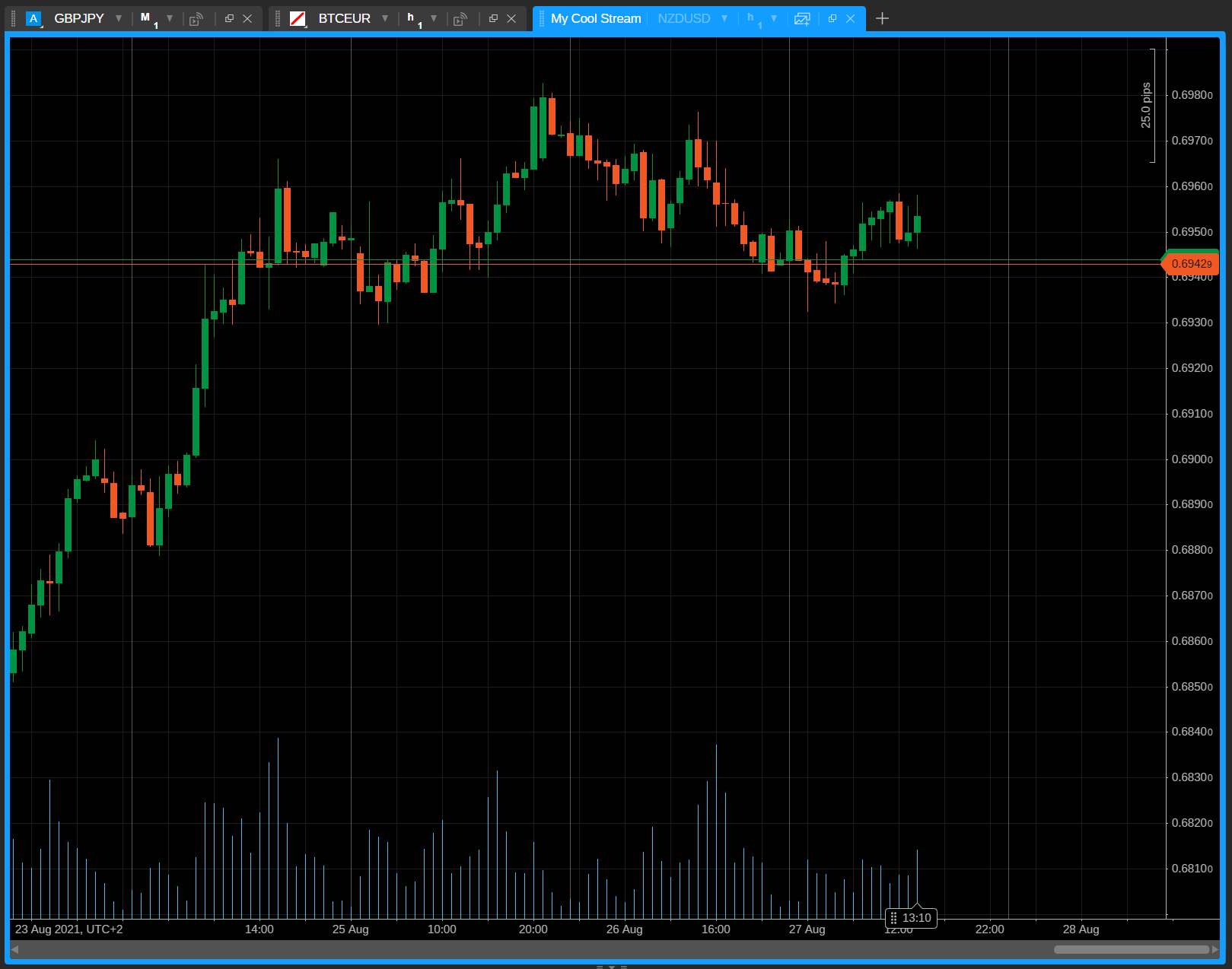Close the My Cool Stream tab
Viewport: 1232px width, 969px height.
851,18
